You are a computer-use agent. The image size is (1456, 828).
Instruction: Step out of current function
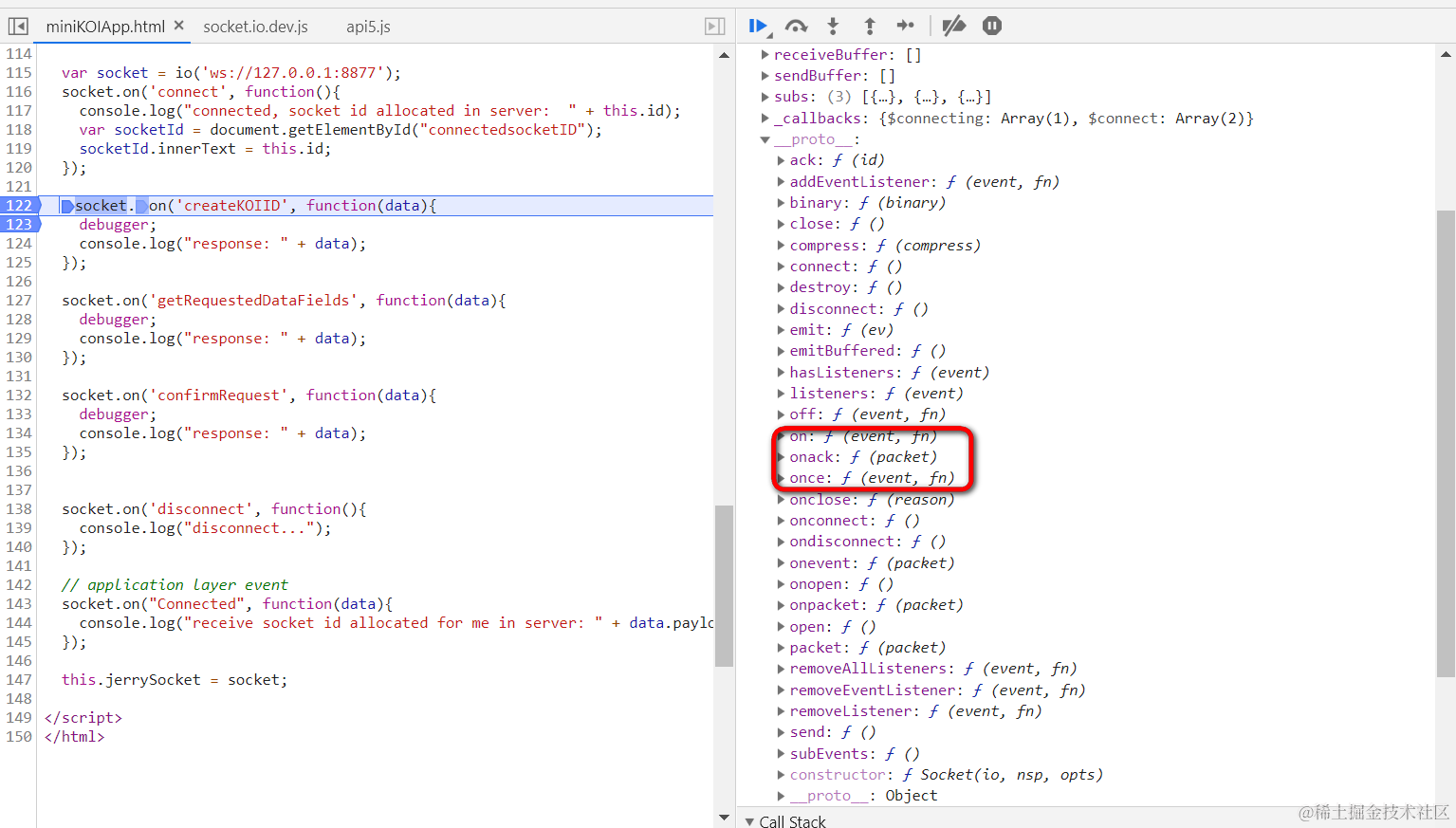coord(869,26)
